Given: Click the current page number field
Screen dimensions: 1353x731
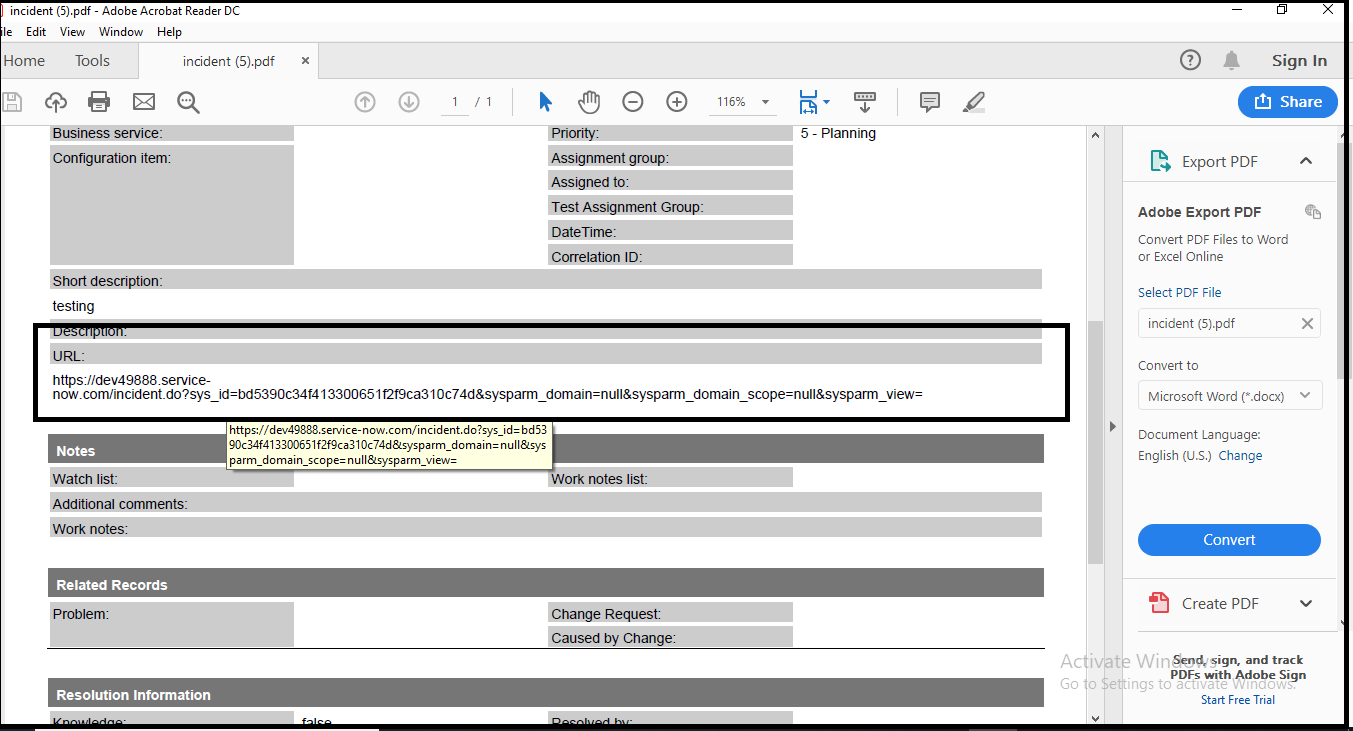Looking at the screenshot, I should [455, 102].
